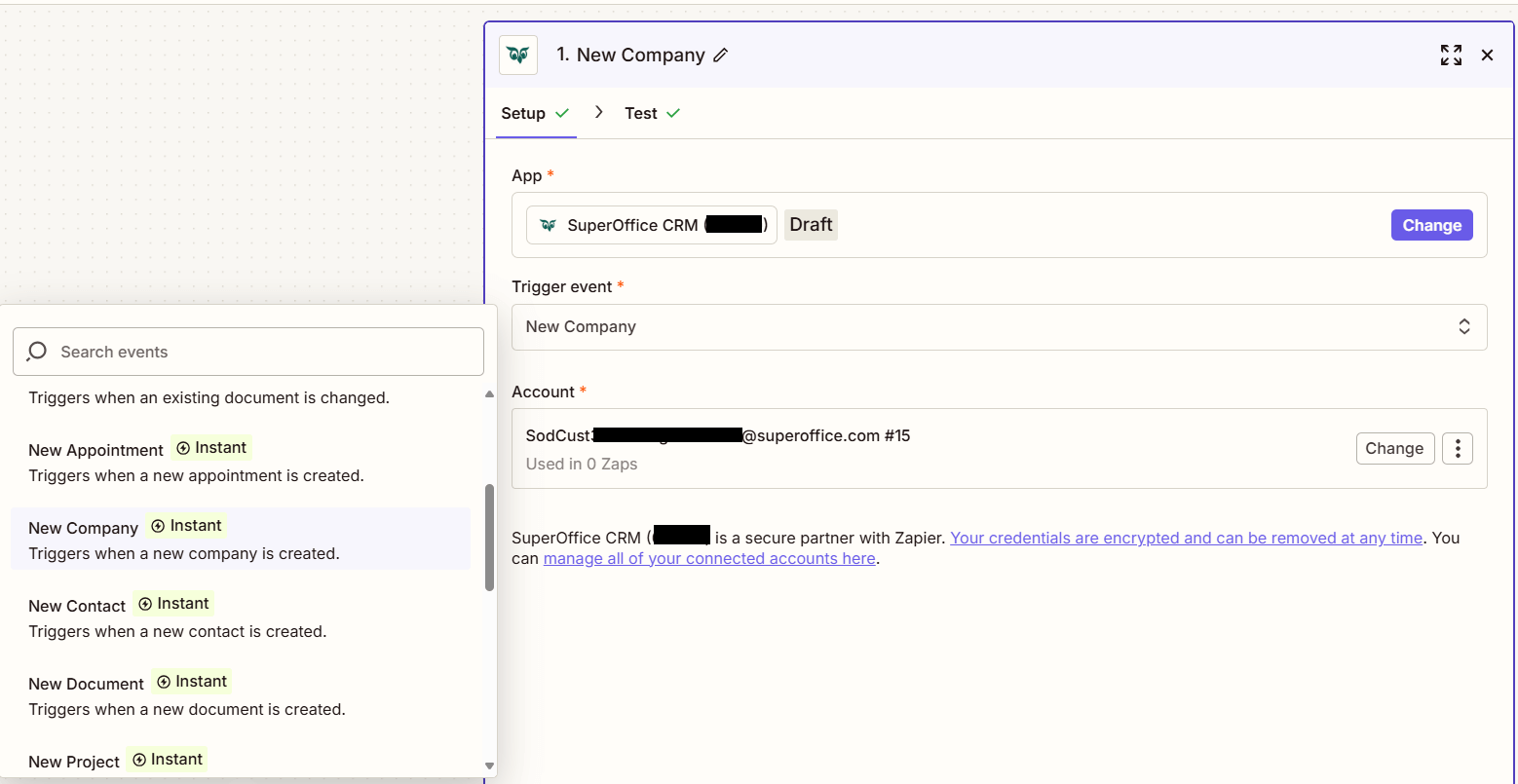
Task: Click the fullscreen expand icon
Action: 1451,56
